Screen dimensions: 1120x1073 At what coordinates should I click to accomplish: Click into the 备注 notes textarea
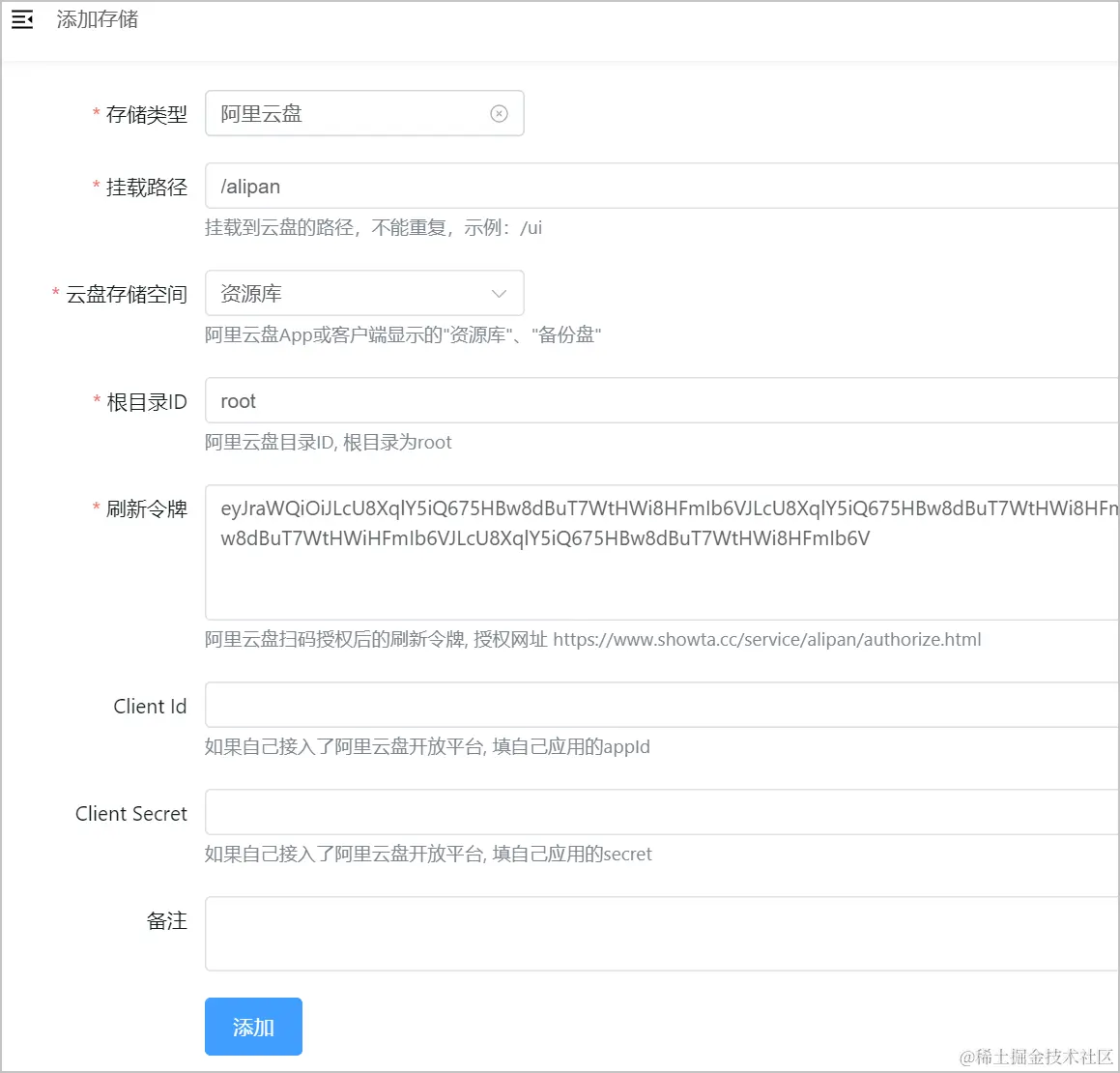click(662, 934)
